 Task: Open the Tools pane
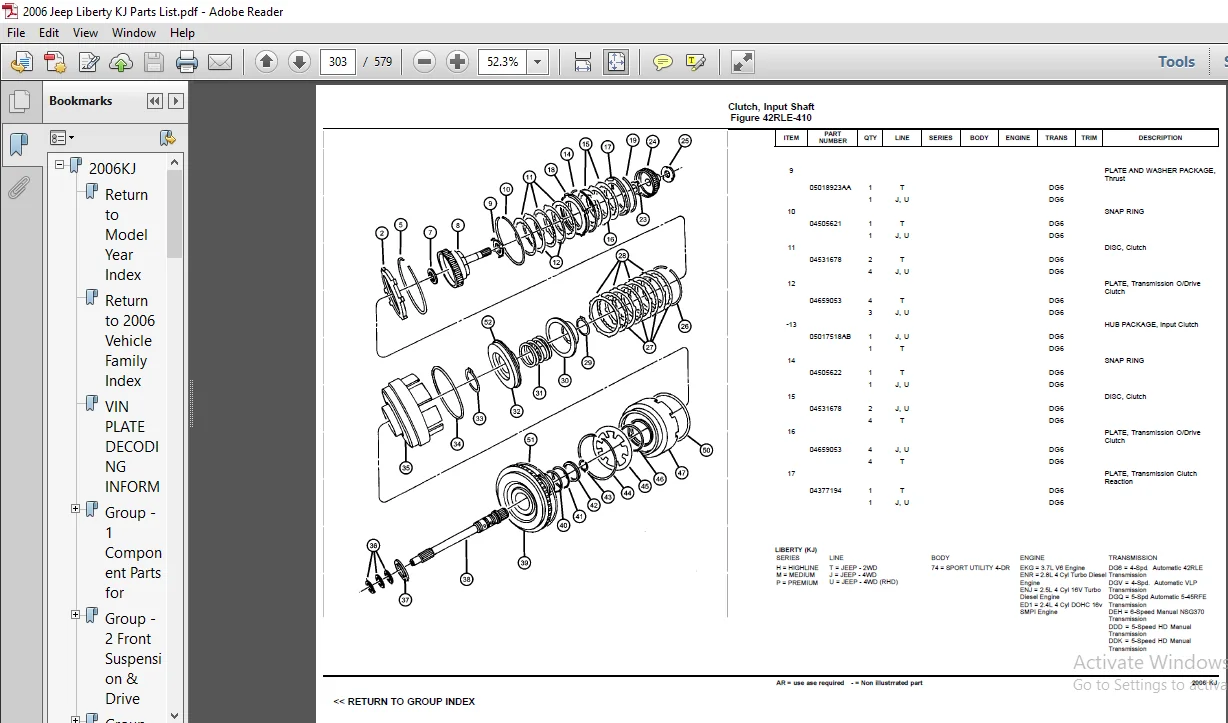(1176, 62)
